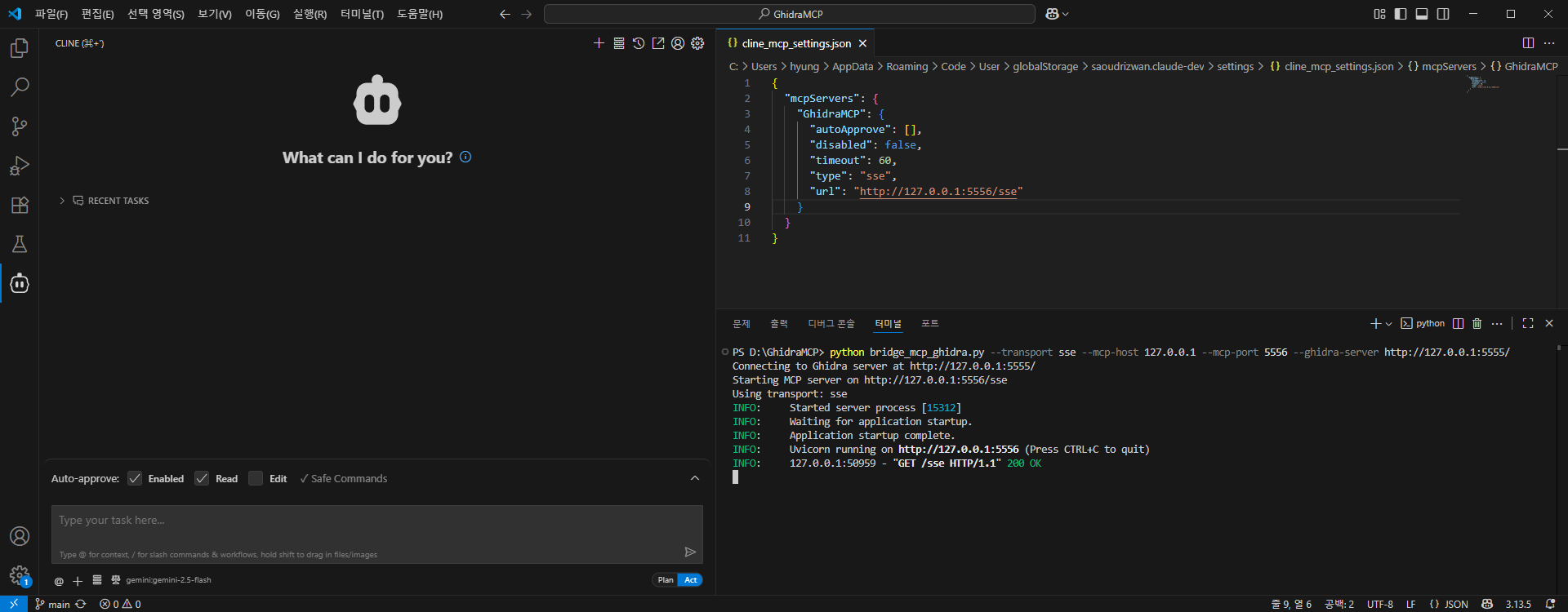1568x612 pixels.
Task: Customize layout from title bar
Action: coord(1379,14)
